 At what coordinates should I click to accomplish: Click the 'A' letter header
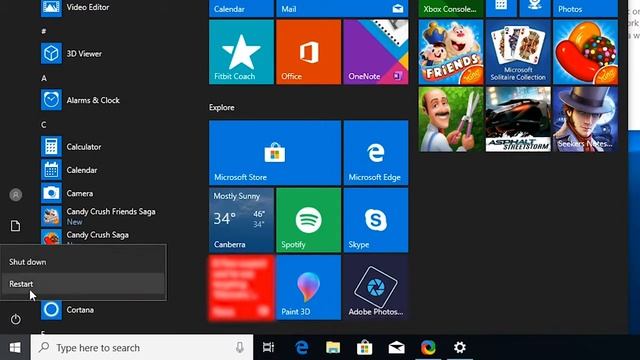pos(44,78)
